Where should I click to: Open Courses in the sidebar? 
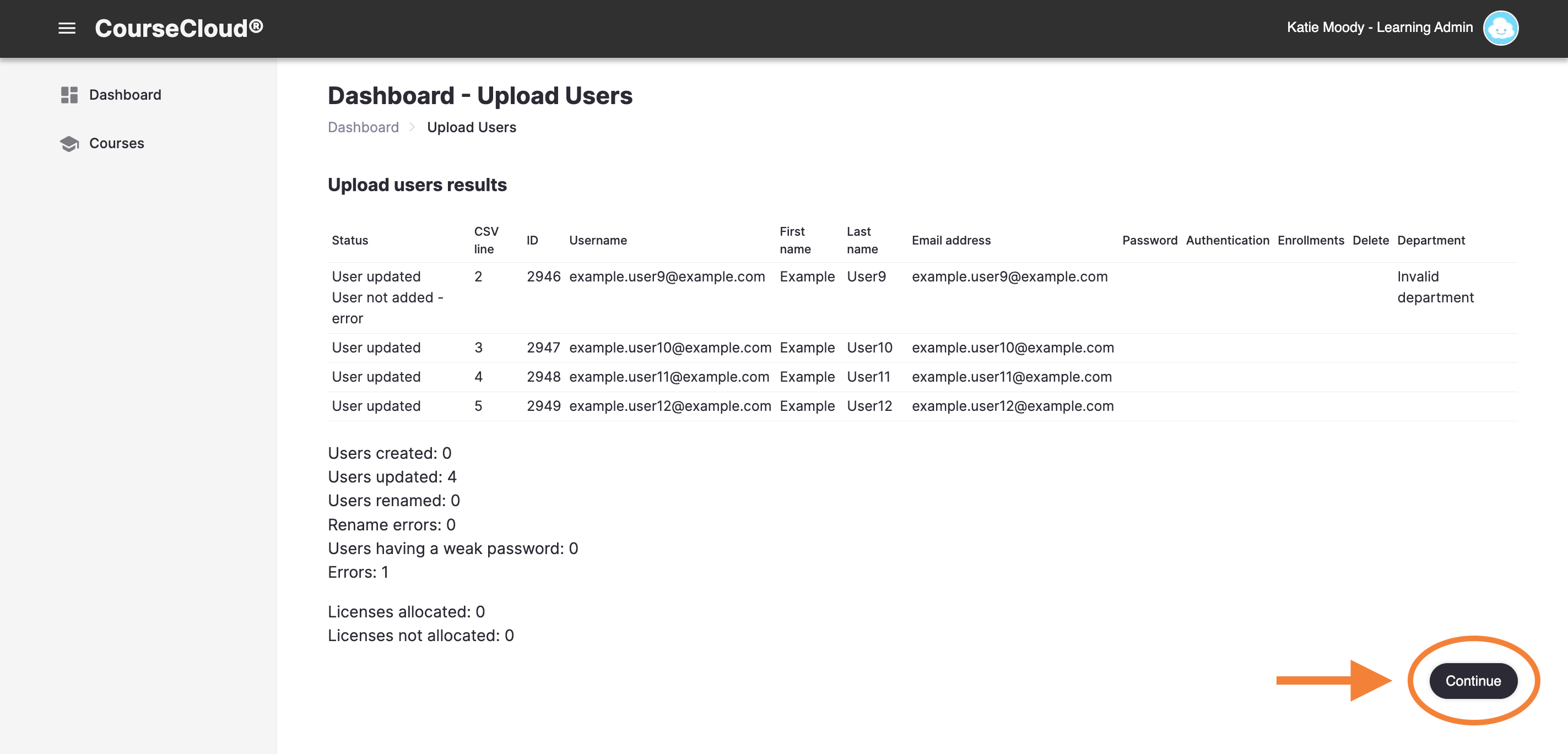pos(116,144)
